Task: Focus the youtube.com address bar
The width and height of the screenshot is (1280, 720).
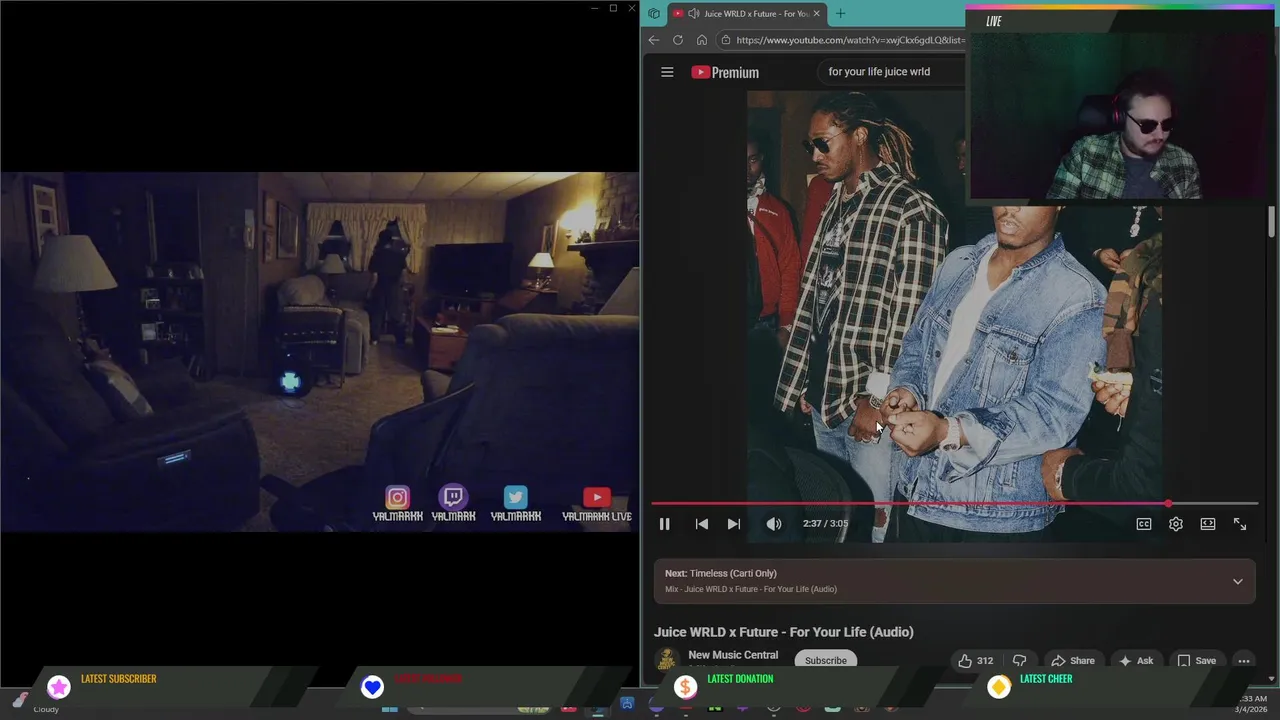Action: click(x=850, y=40)
